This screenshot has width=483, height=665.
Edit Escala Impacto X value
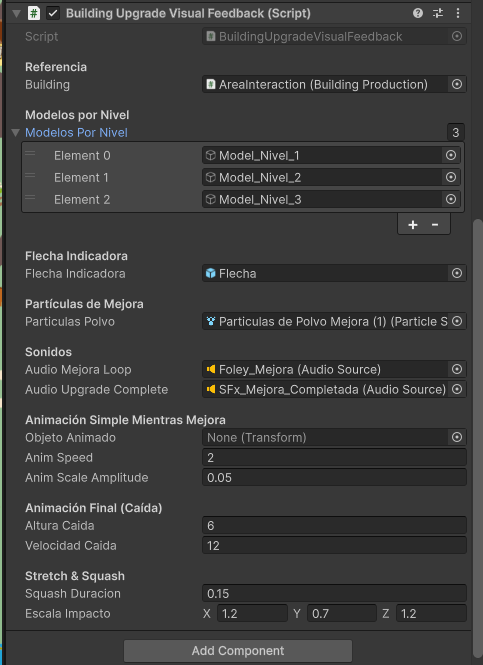tap(252, 613)
